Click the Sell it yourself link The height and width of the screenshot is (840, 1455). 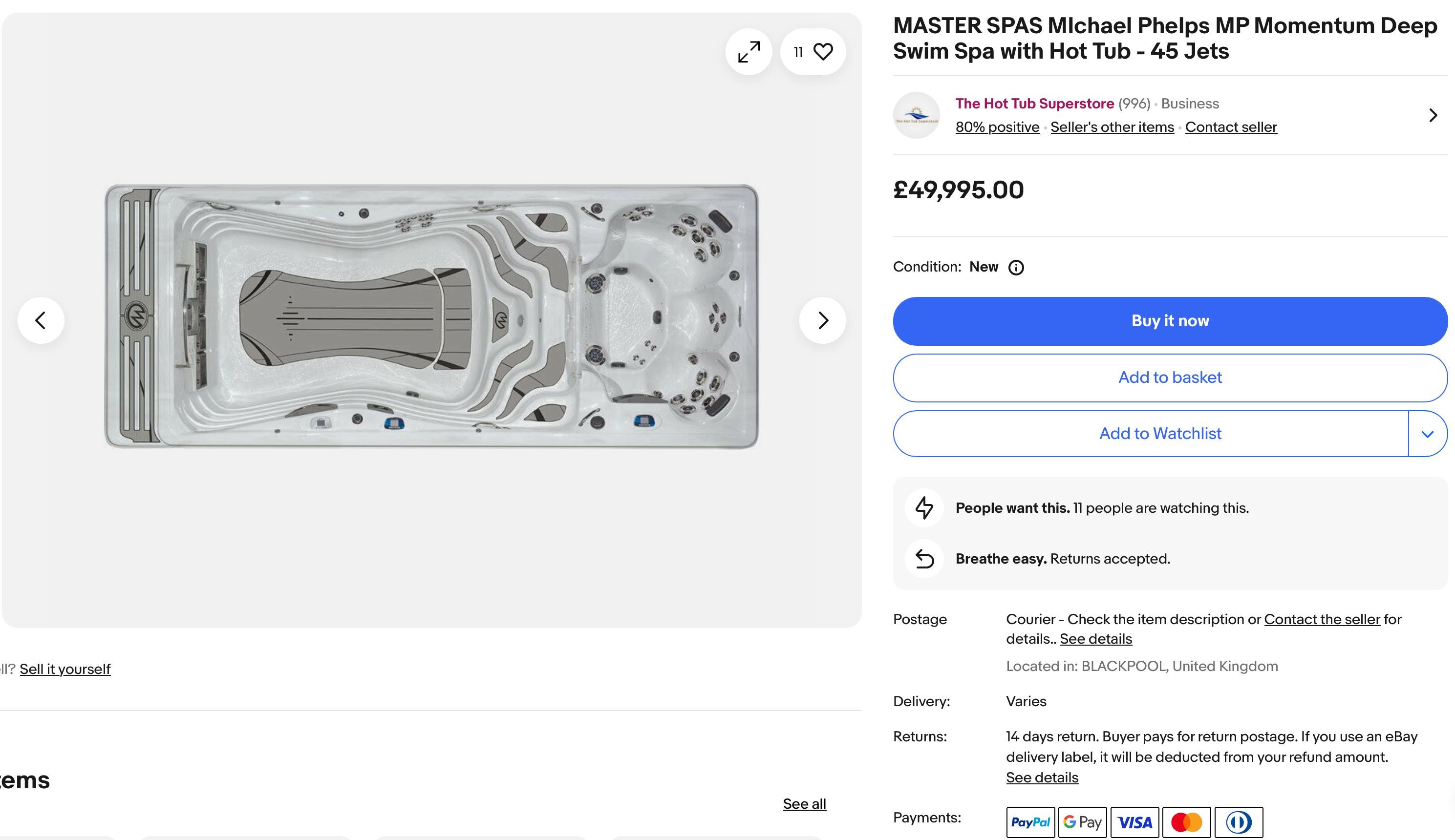click(x=64, y=669)
